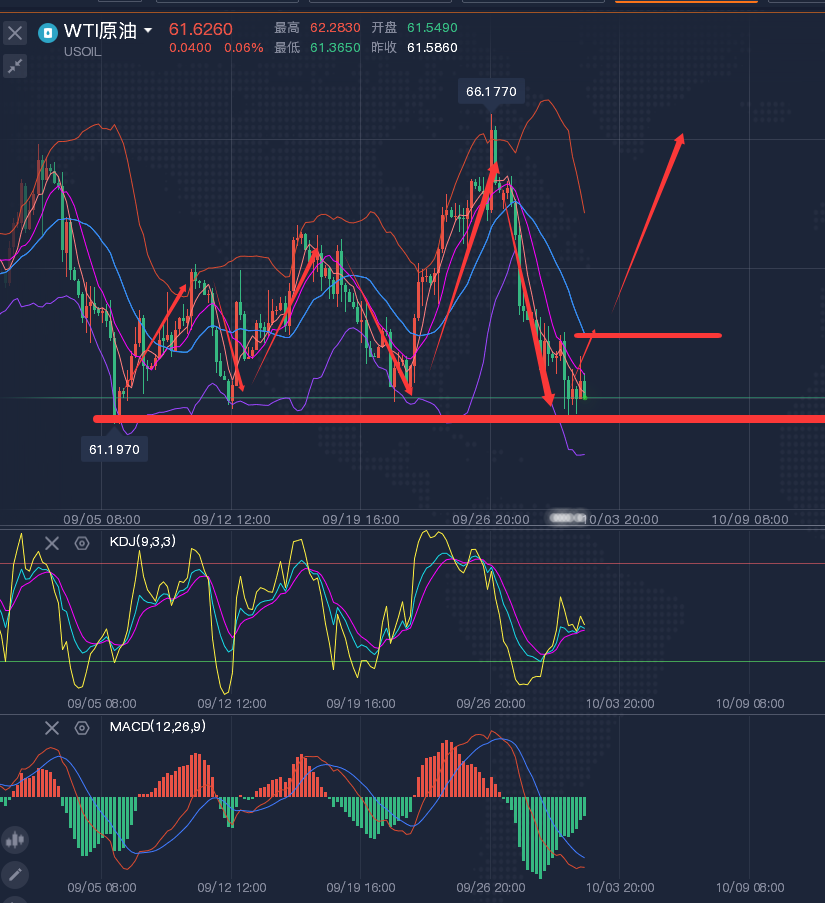This screenshot has height=903, width=825.
Task: Click main chart time label 09/26 20:00
Action: tap(491, 519)
